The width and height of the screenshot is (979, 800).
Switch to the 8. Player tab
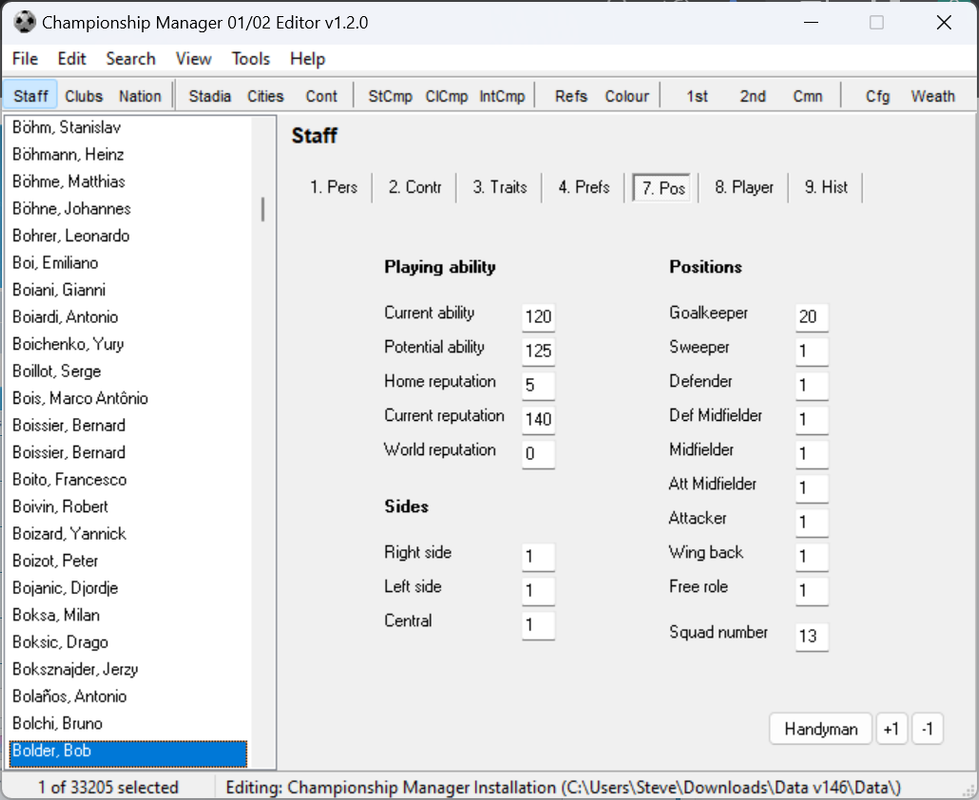[744, 187]
